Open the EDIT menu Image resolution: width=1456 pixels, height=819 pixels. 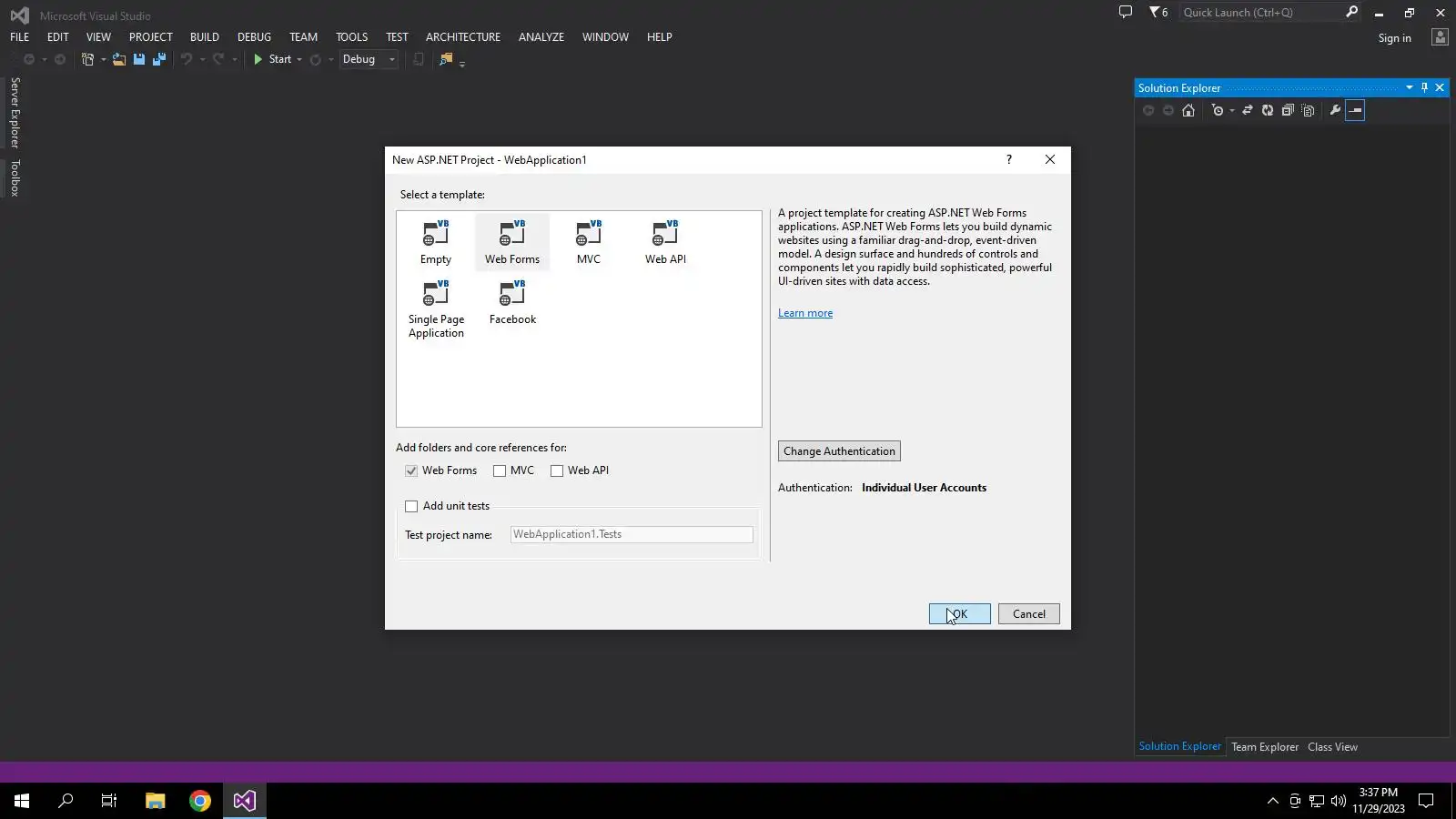tap(58, 37)
